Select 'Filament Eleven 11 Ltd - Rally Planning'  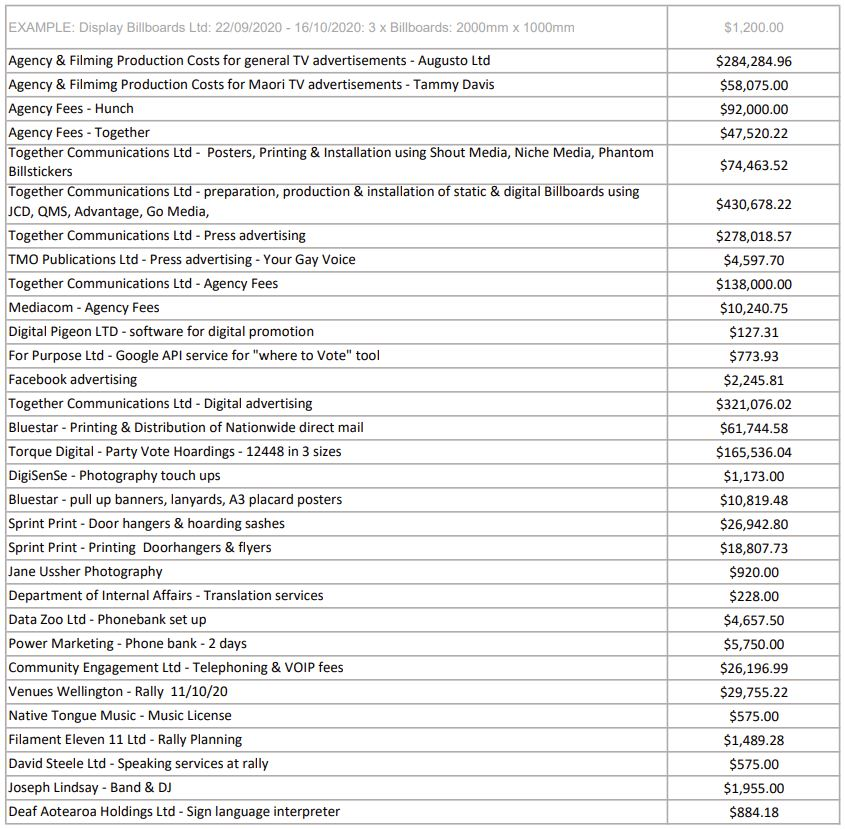[125, 739]
